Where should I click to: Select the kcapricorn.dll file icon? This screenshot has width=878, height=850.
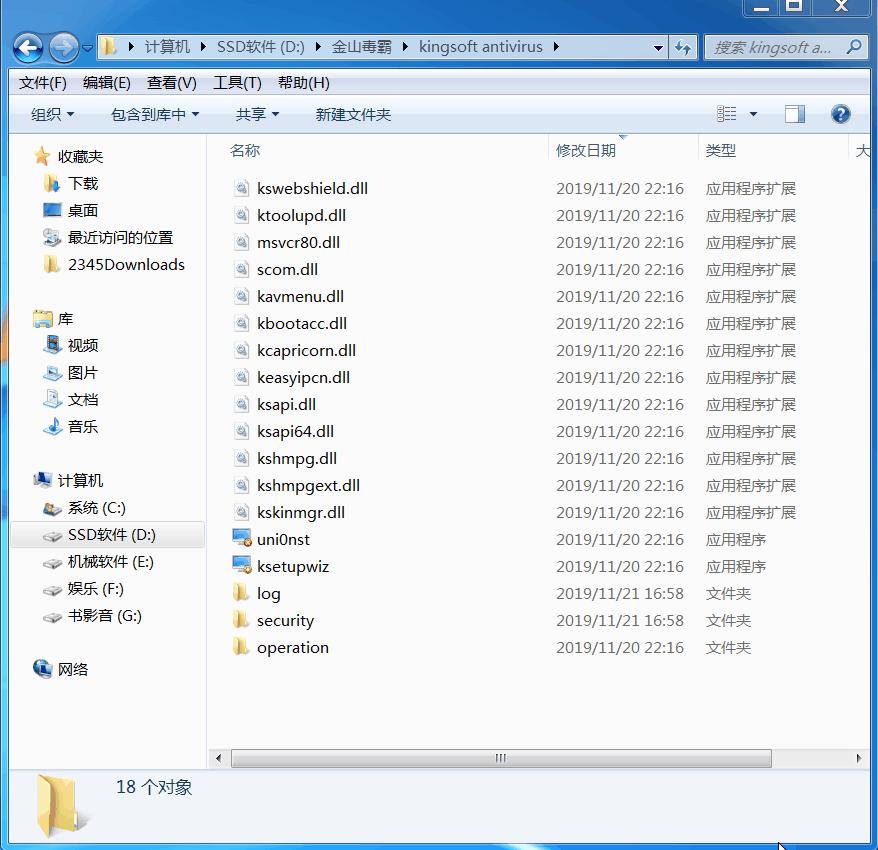click(241, 350)
